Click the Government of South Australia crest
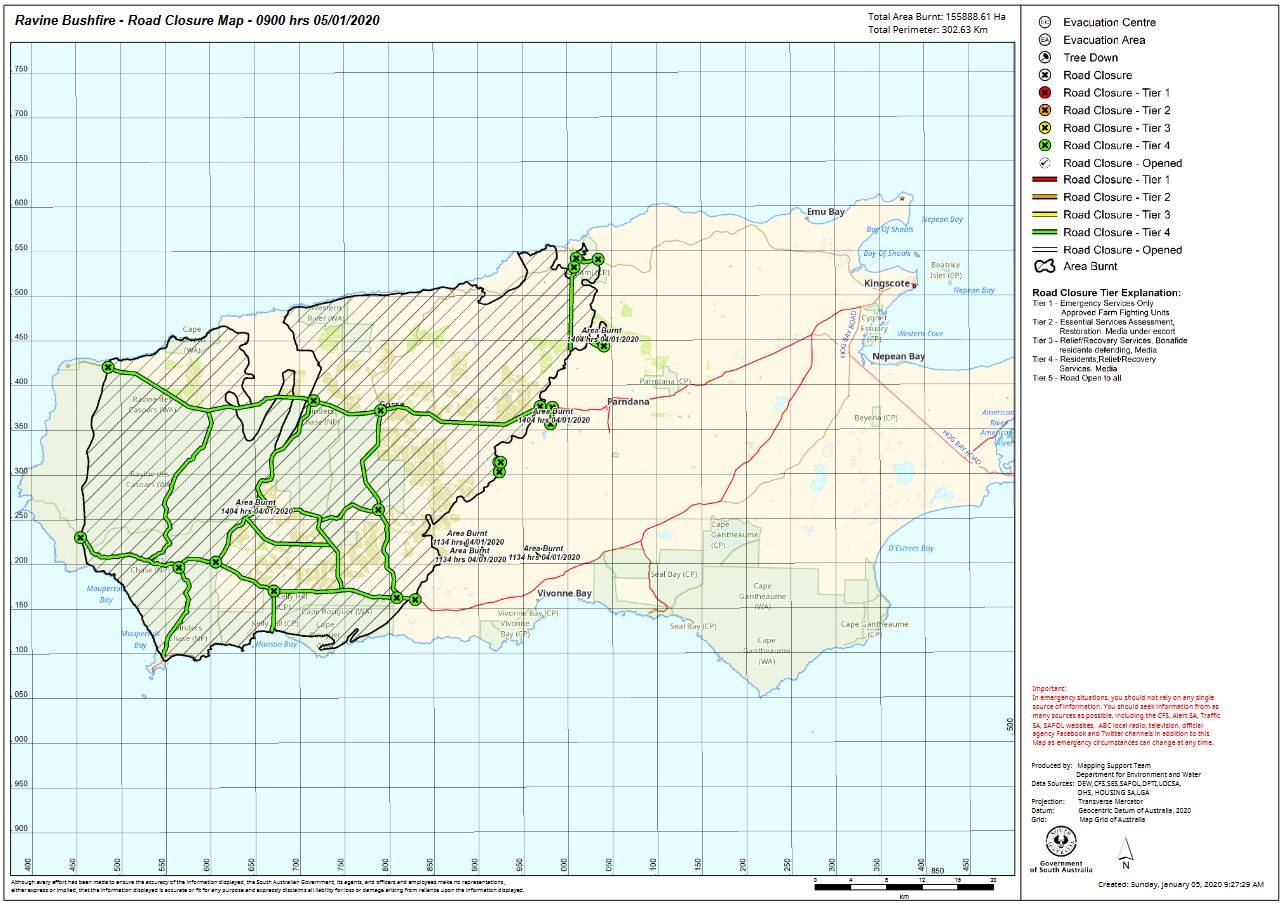Screen dimensions: 1284x905 (1059, 841)
